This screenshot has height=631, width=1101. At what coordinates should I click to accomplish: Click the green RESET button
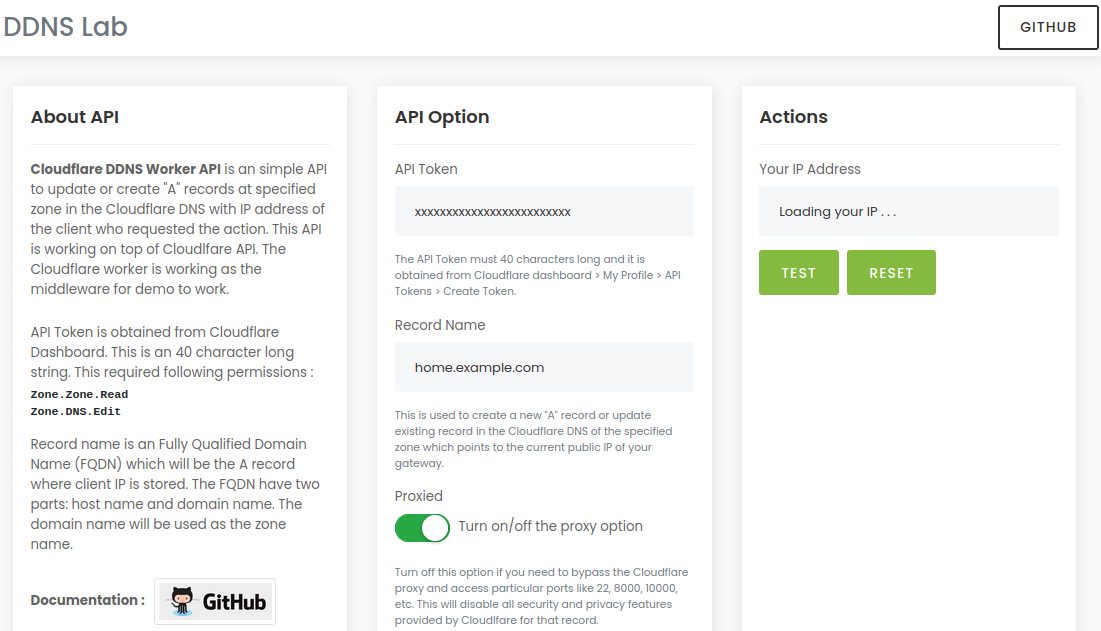click(891, 272)
